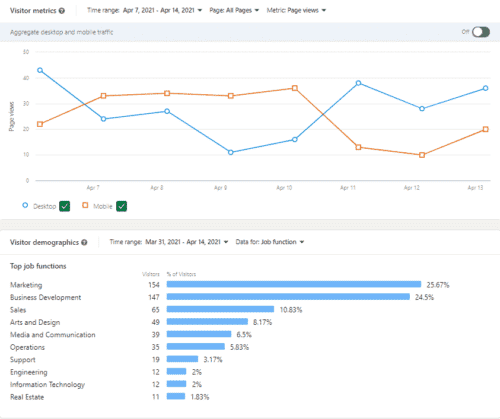
Task: Open the Apr 7 - Apr 14 time range dropdown
Action: tap(145, 10)
